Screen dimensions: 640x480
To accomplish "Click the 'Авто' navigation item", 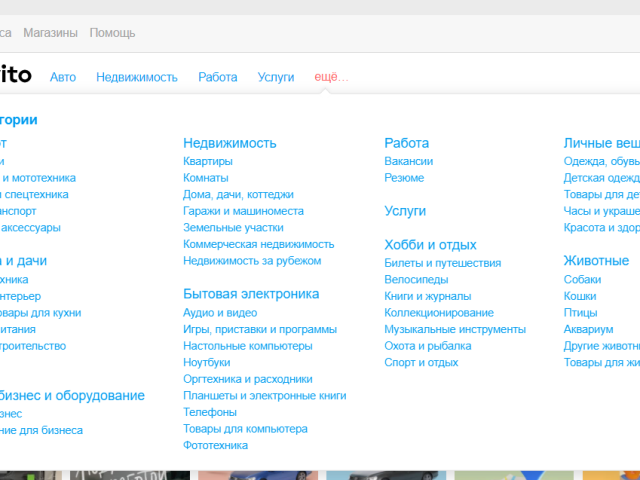I will pyautogui.click(x=63, y=77).
